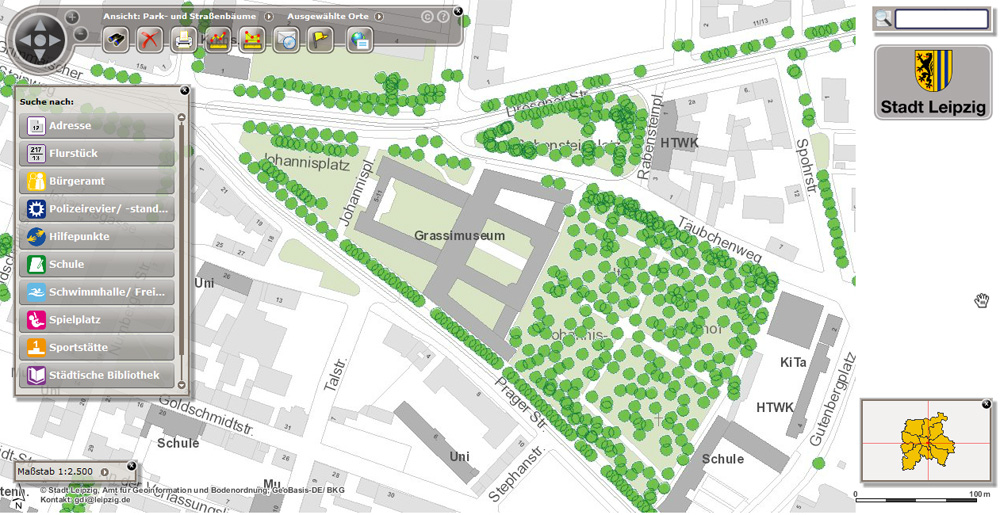Open the help question mark icon
The width and height of the screenshot is (1000, 515).
click(x=443, y=17)
